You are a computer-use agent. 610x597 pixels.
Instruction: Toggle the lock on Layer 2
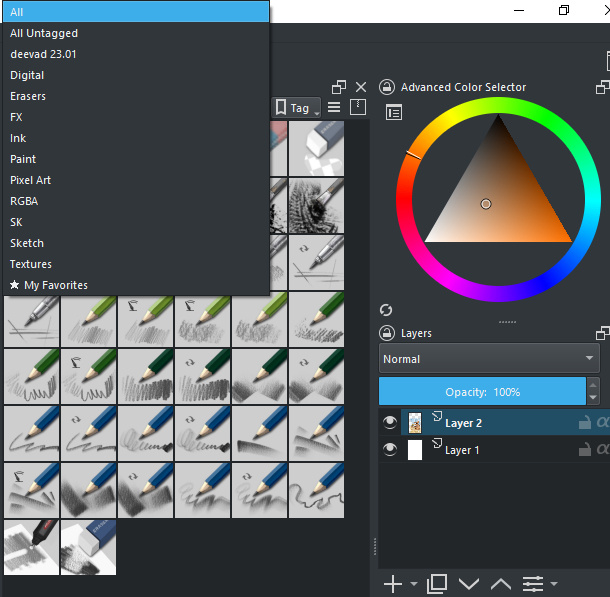coord(584,423)
